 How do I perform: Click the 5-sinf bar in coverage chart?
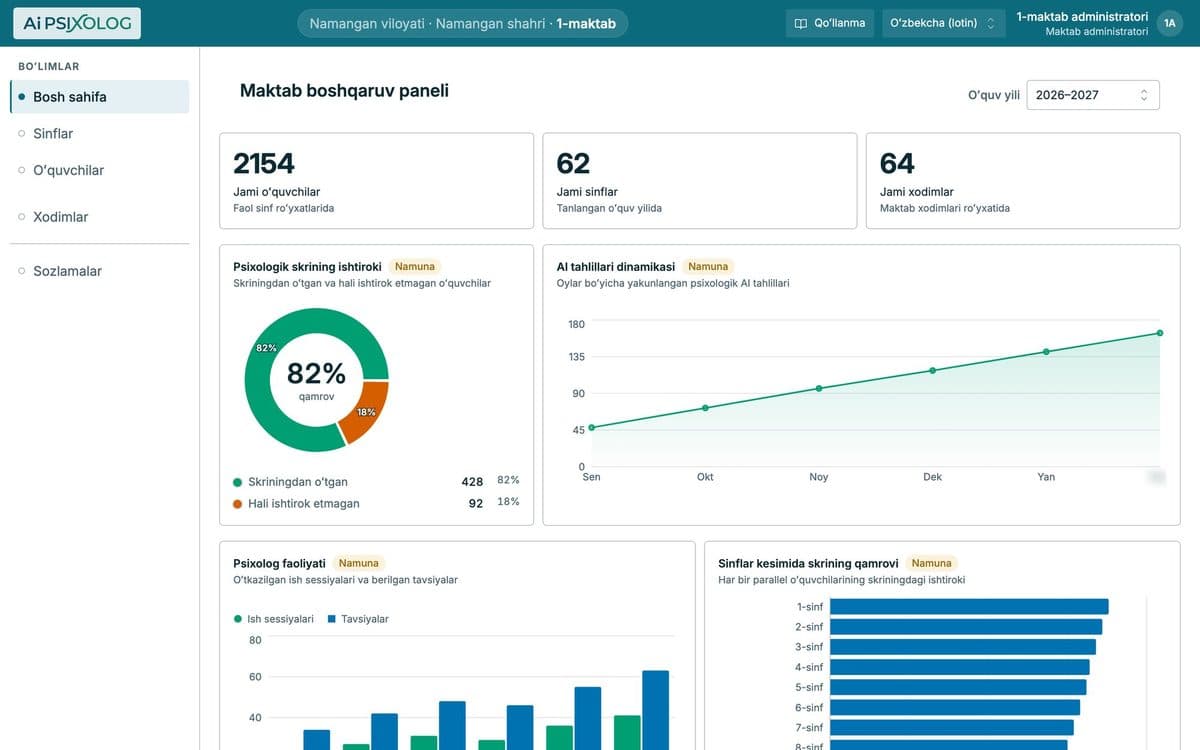coord(958,687)
